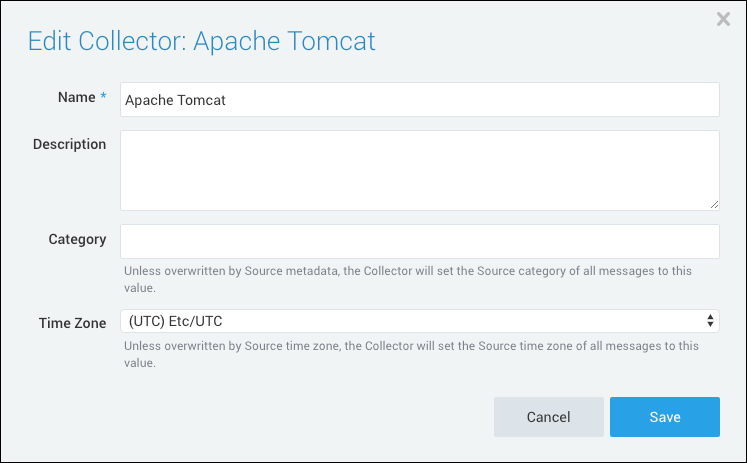The image size is (747, 463).
Task: Close the Edit Collector dialog with X
Action: (x=723, y=19)
